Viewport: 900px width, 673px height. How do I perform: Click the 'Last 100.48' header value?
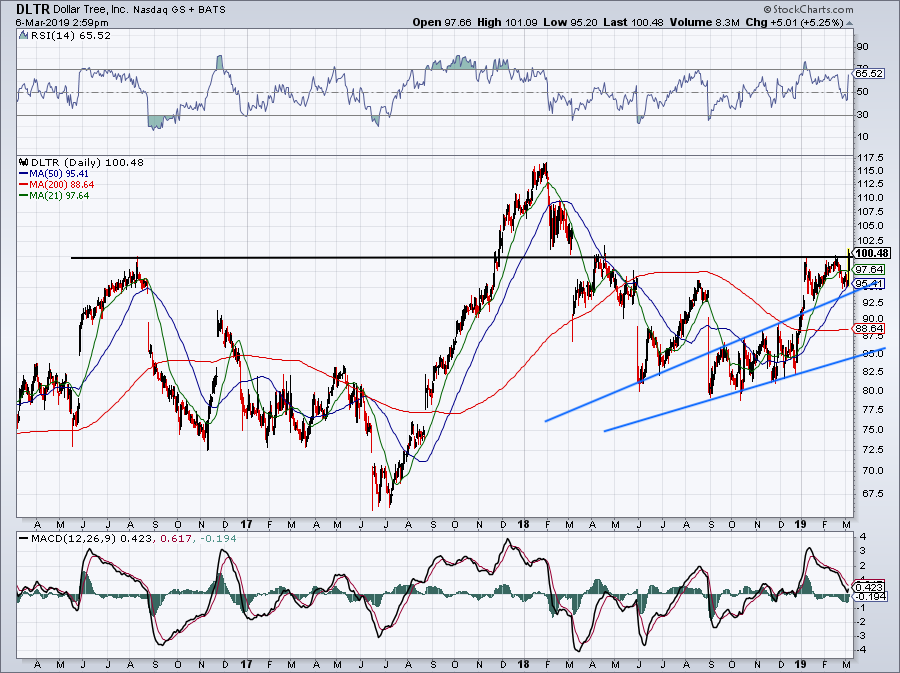point(634,22)
